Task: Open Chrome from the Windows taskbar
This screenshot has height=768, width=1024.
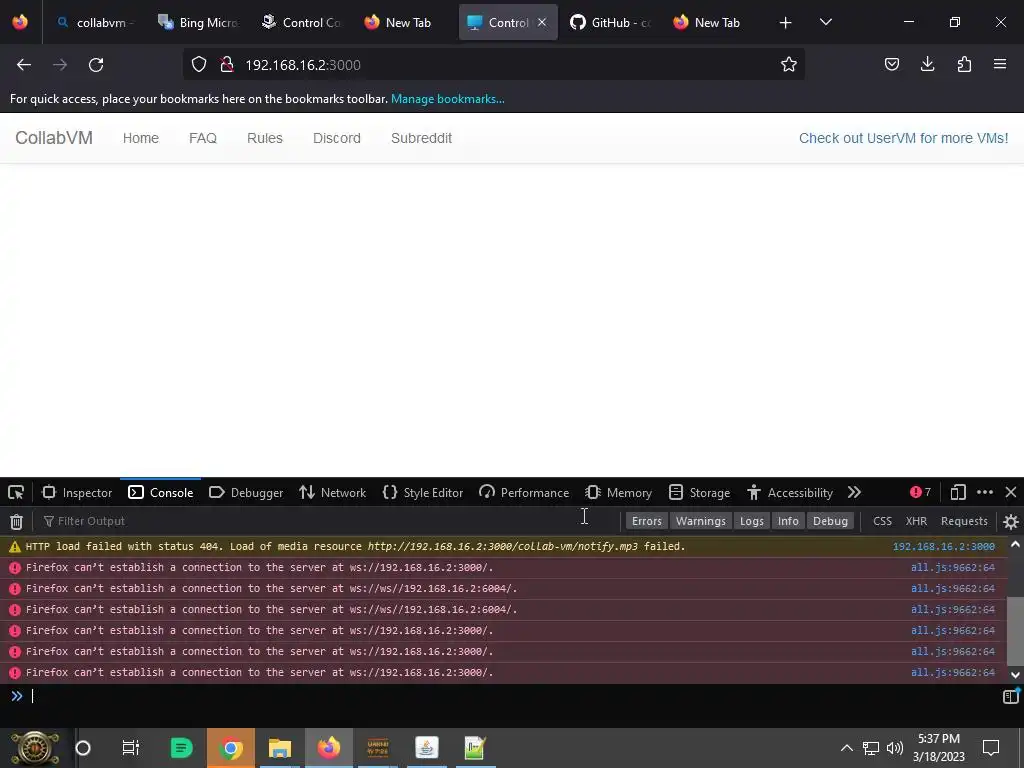Action: click(231, 748)
